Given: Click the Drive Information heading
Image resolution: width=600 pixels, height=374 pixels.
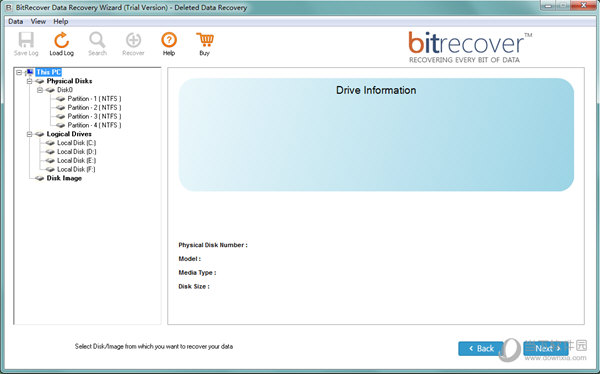Looking at the screenshot, I should (x=376, y=90).
